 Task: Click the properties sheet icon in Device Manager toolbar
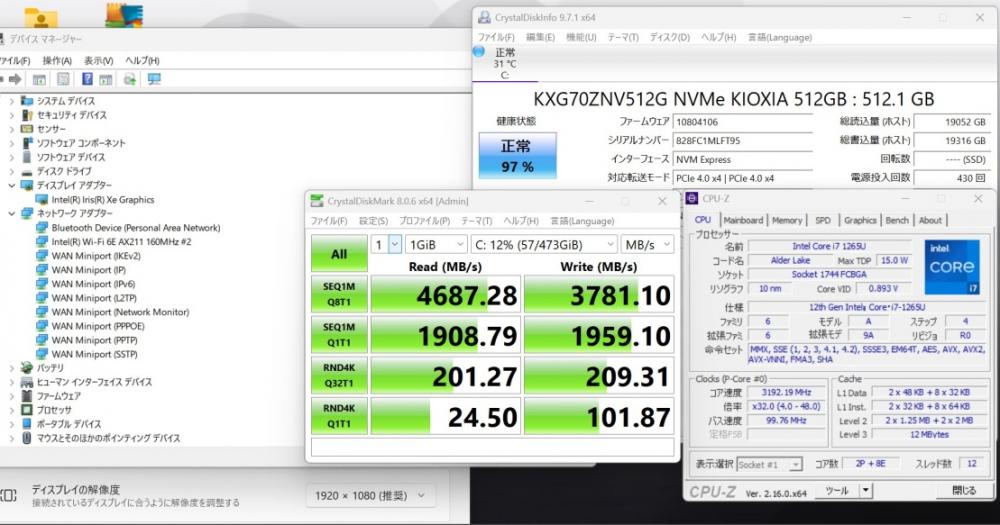coord(63,79)
